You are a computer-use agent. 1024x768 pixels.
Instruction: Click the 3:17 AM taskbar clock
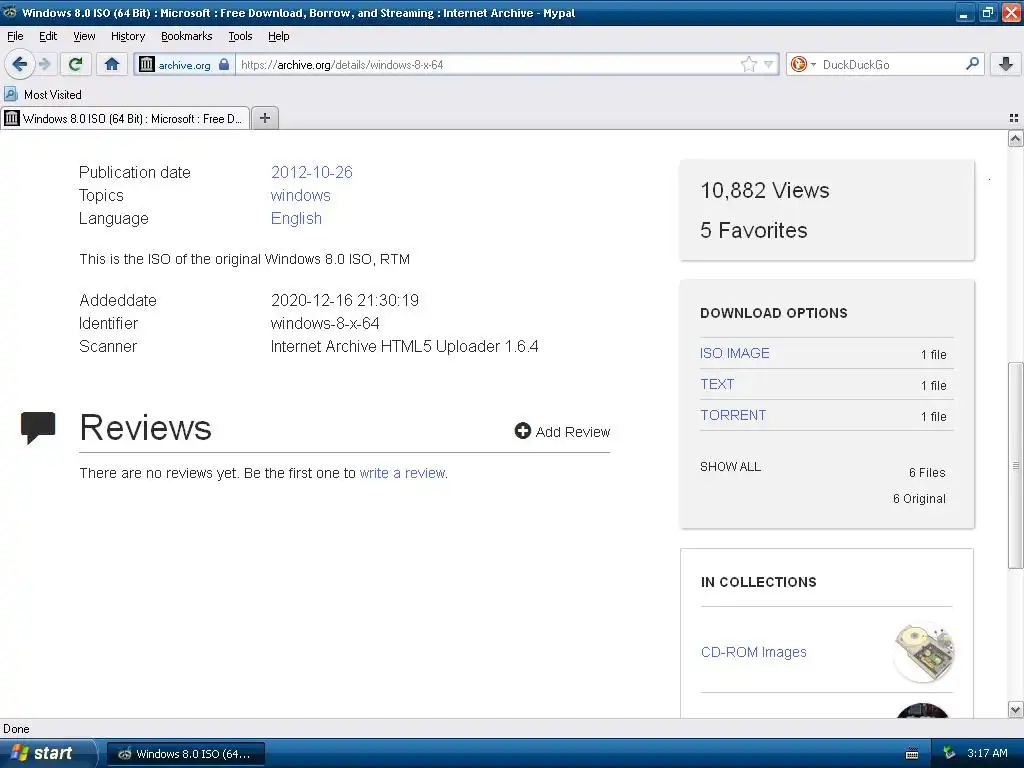click(987, 753)
